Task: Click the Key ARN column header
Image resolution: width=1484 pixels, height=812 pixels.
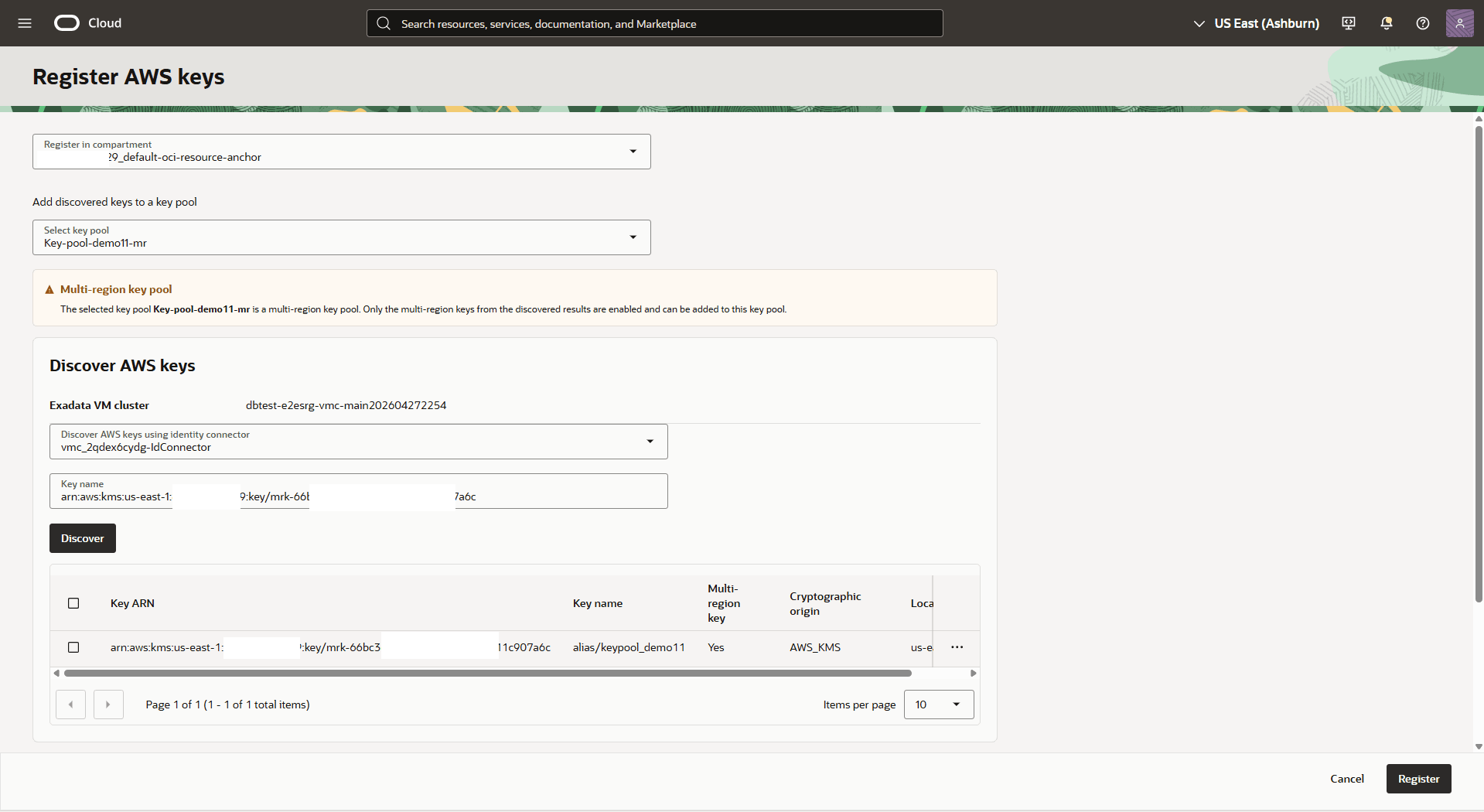Action: point(132,603)
